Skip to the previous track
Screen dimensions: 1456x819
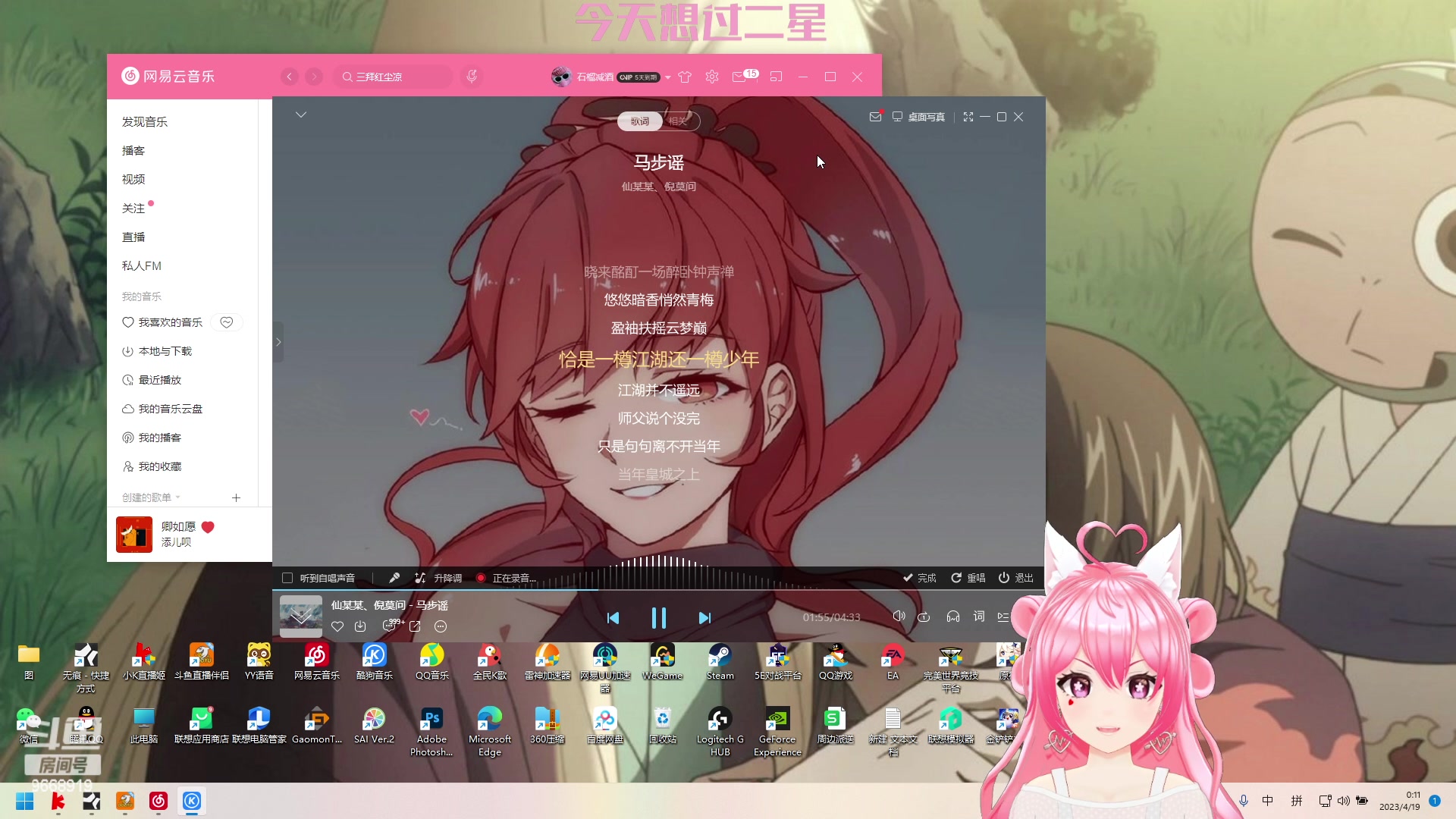pyautogui.click(x=613, y=618)
